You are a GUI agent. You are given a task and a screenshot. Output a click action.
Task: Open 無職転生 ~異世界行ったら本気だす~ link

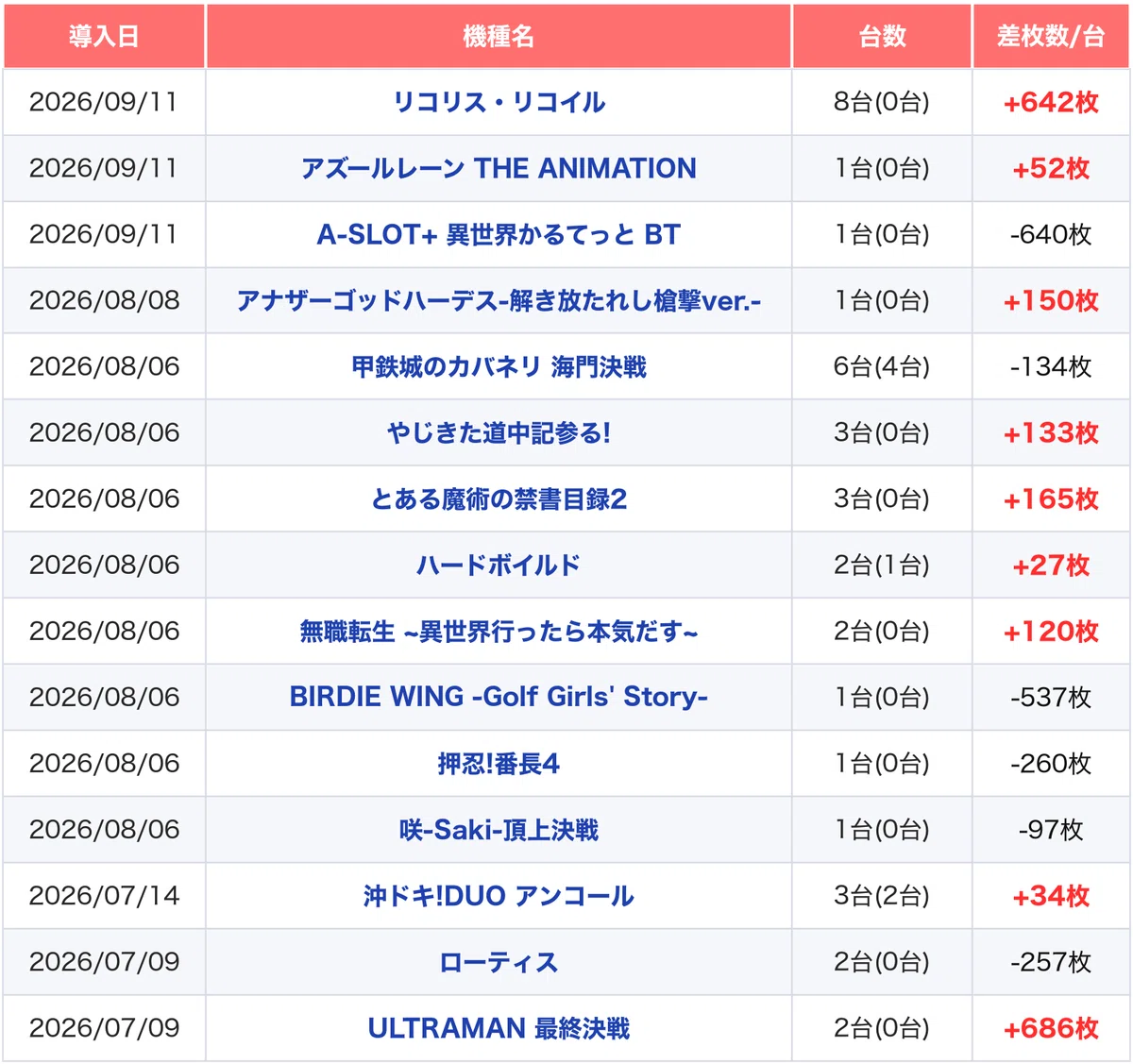pyautogui.click(x=499, y=631)
